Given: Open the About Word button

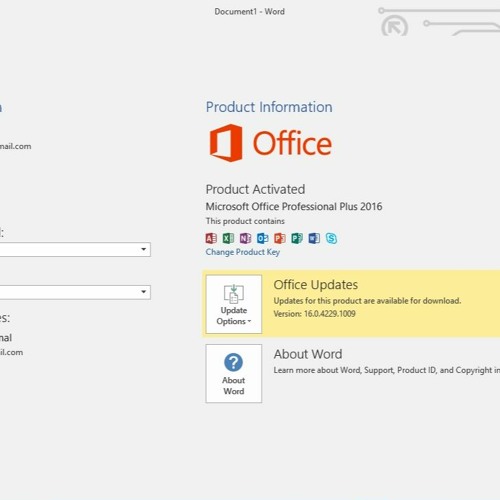Looking at the screenshot, I should [x=234, y=373].
